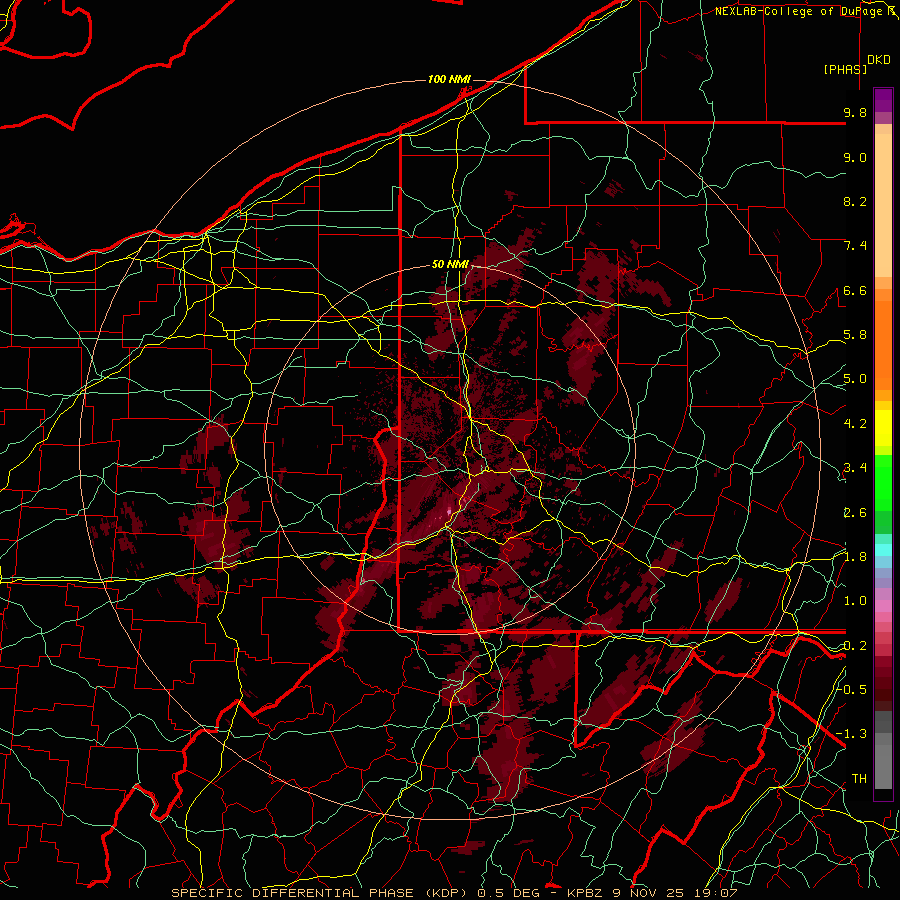The height and width of the screenshot is (900, 900).
Task: Click the 9.0 value on the color scale
Action: tap(855, 158)
